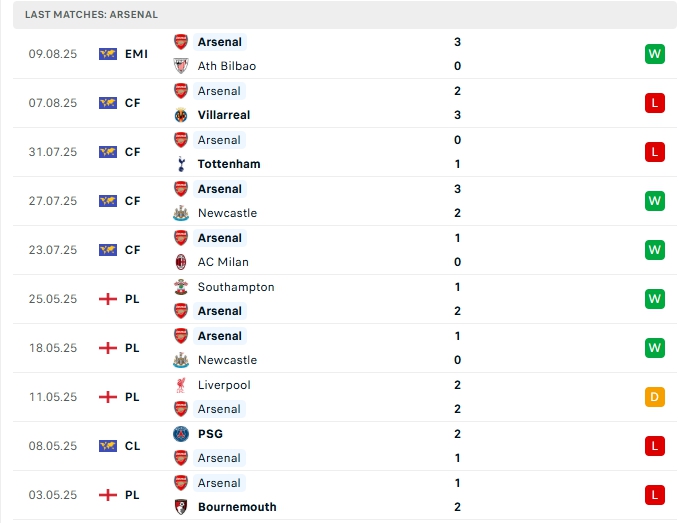Click the Liverpool club crest

pyautogui.click(x=181, y=385)
